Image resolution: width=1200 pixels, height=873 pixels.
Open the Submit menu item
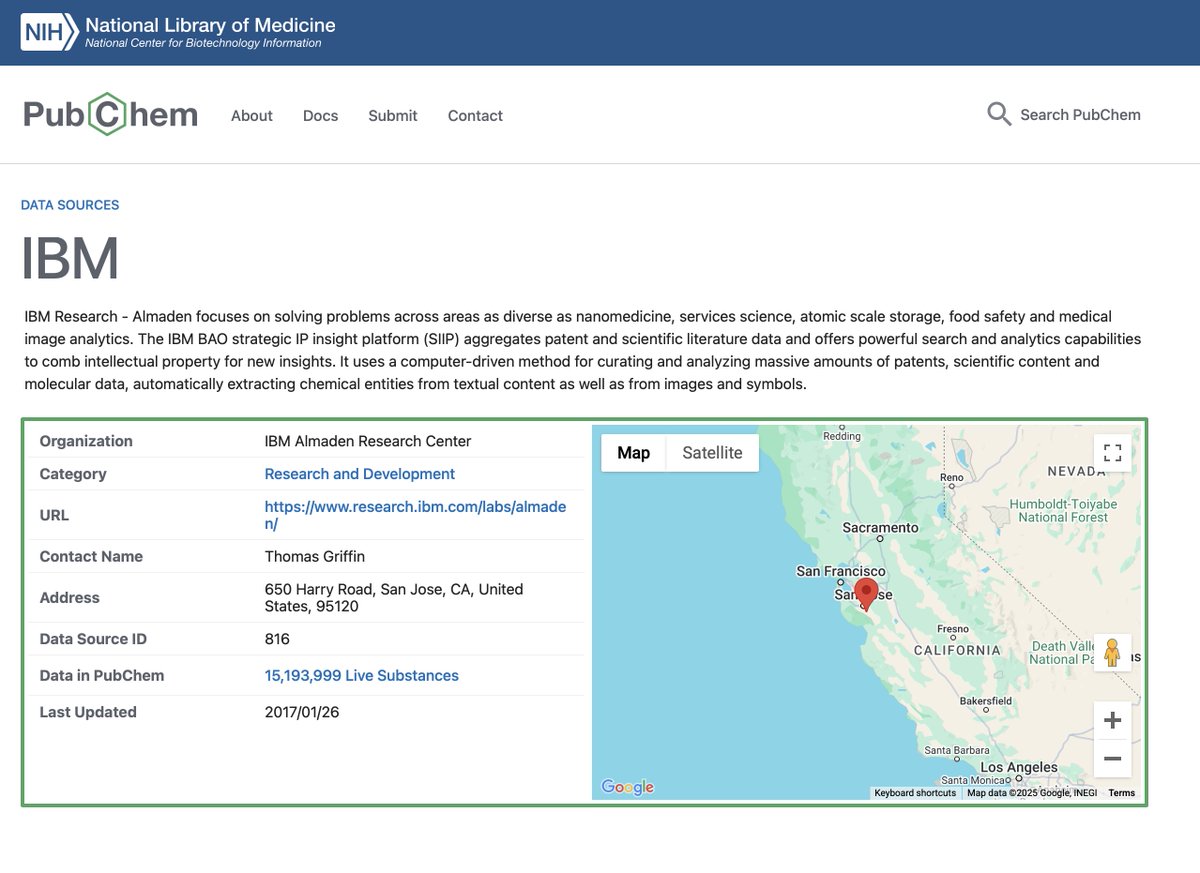[393, 116]
